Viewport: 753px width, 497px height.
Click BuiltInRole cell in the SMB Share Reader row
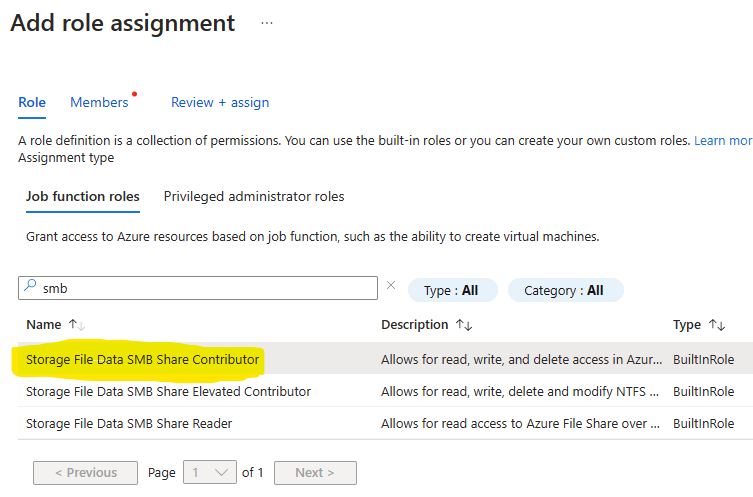pyautogui.click(x=704, y=424)
